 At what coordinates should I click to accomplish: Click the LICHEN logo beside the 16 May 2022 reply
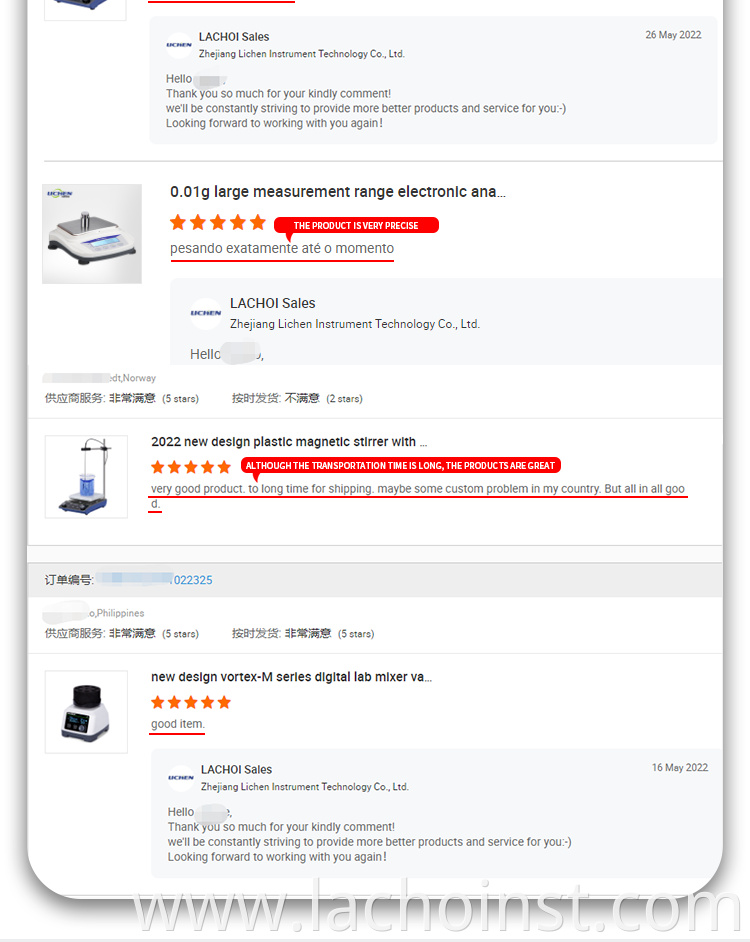click(x=181, y=777)
